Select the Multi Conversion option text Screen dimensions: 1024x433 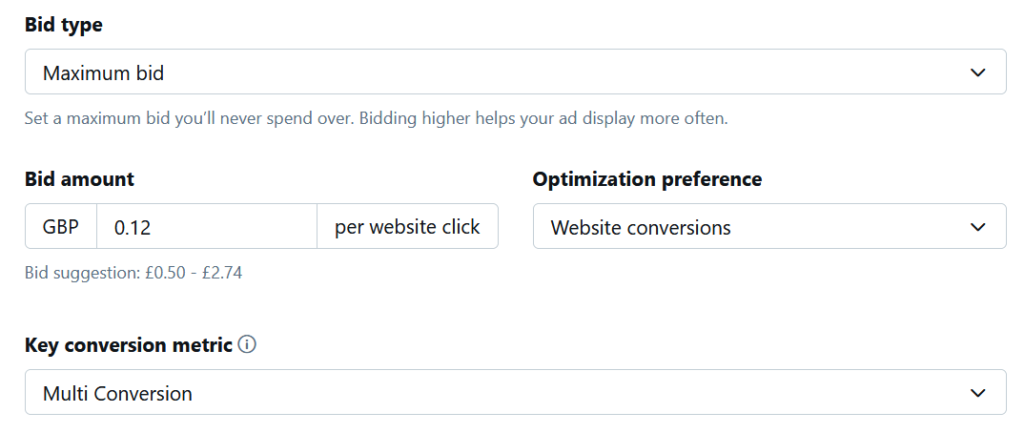tap(118, 394)
